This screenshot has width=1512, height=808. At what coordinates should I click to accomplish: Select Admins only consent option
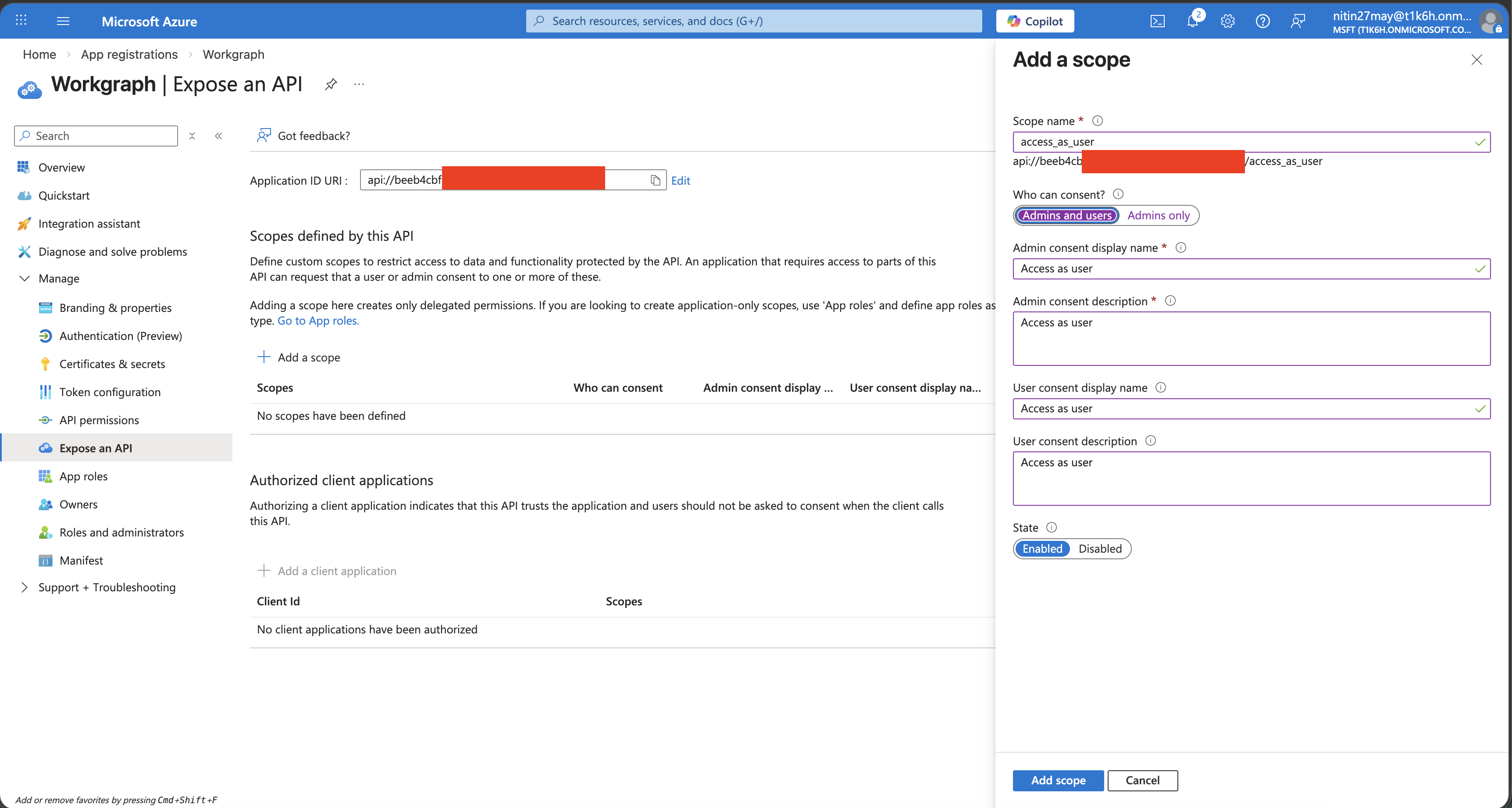coord(1158,215)
